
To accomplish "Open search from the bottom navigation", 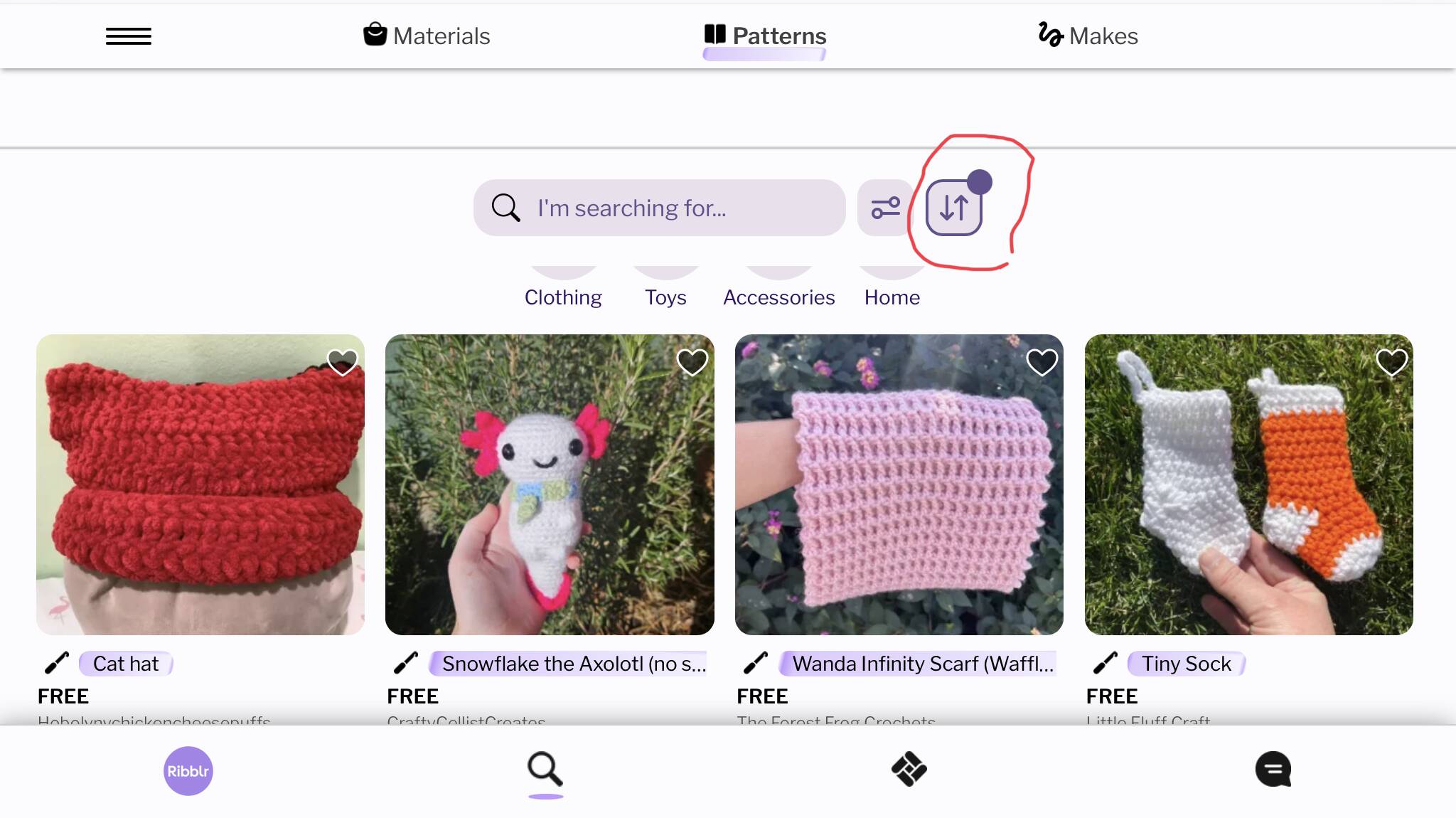I will coord(545,770).
